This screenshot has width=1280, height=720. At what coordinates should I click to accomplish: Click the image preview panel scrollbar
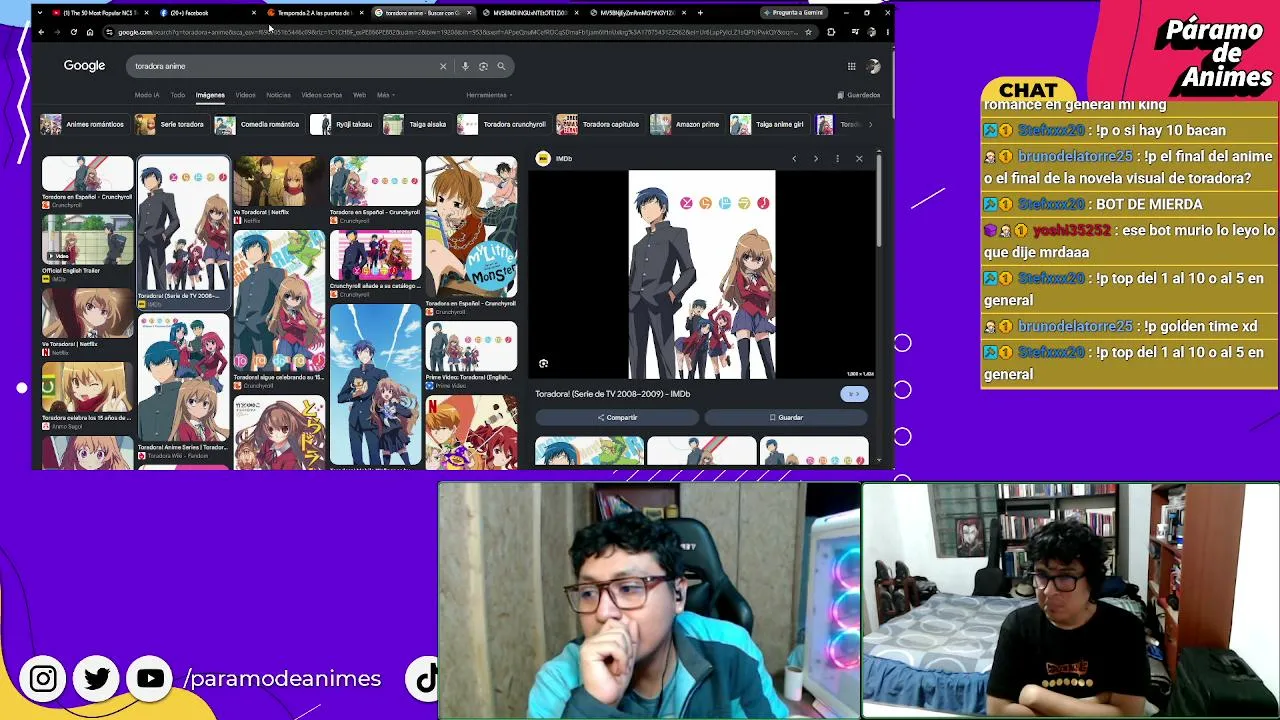coord(879,200)
